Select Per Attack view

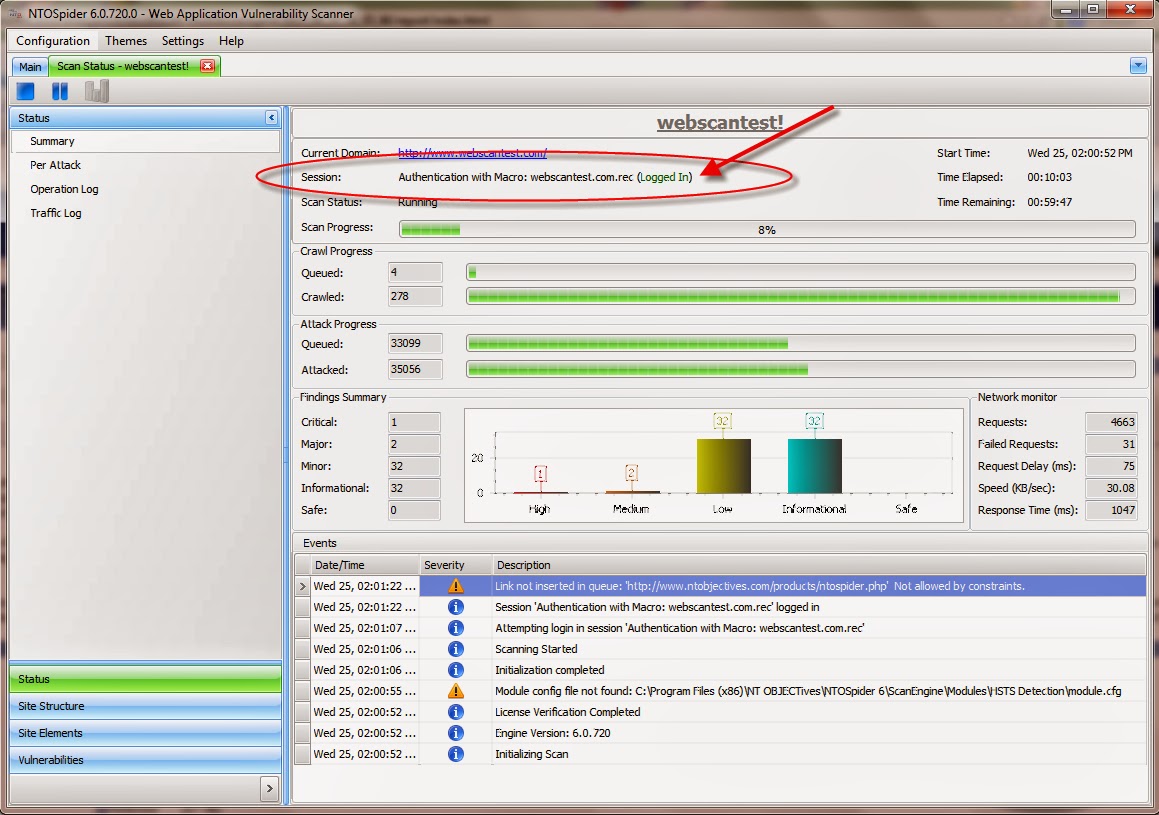tap(55, 165)
